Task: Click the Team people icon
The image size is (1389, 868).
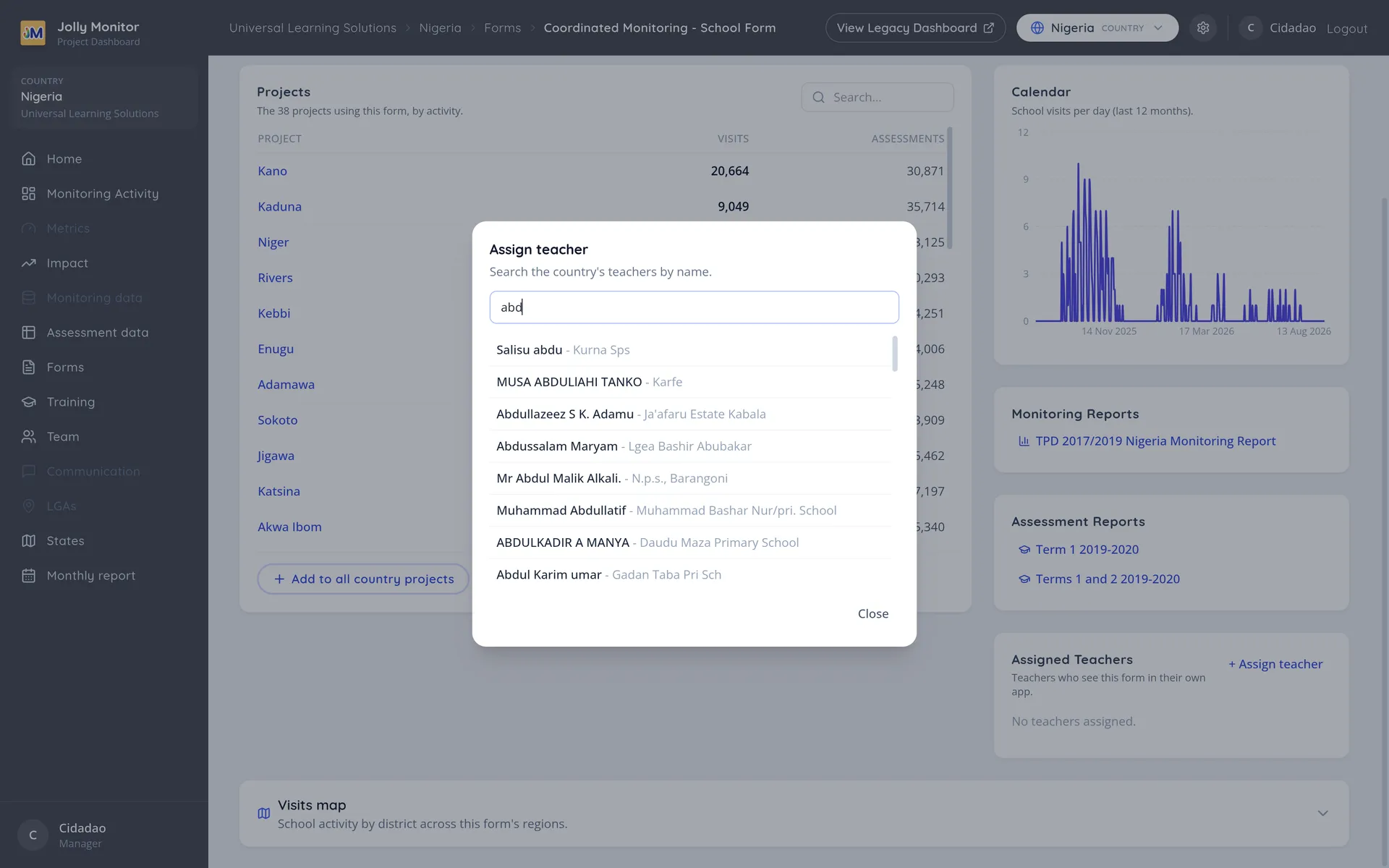Action: (29, 437)
